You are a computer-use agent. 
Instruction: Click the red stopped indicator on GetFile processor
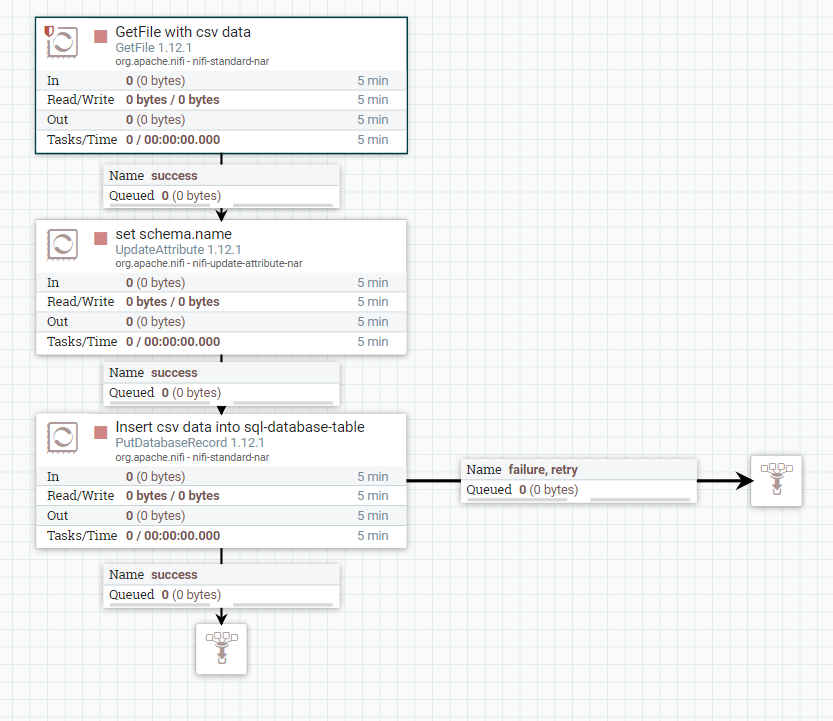pos(100,36)
